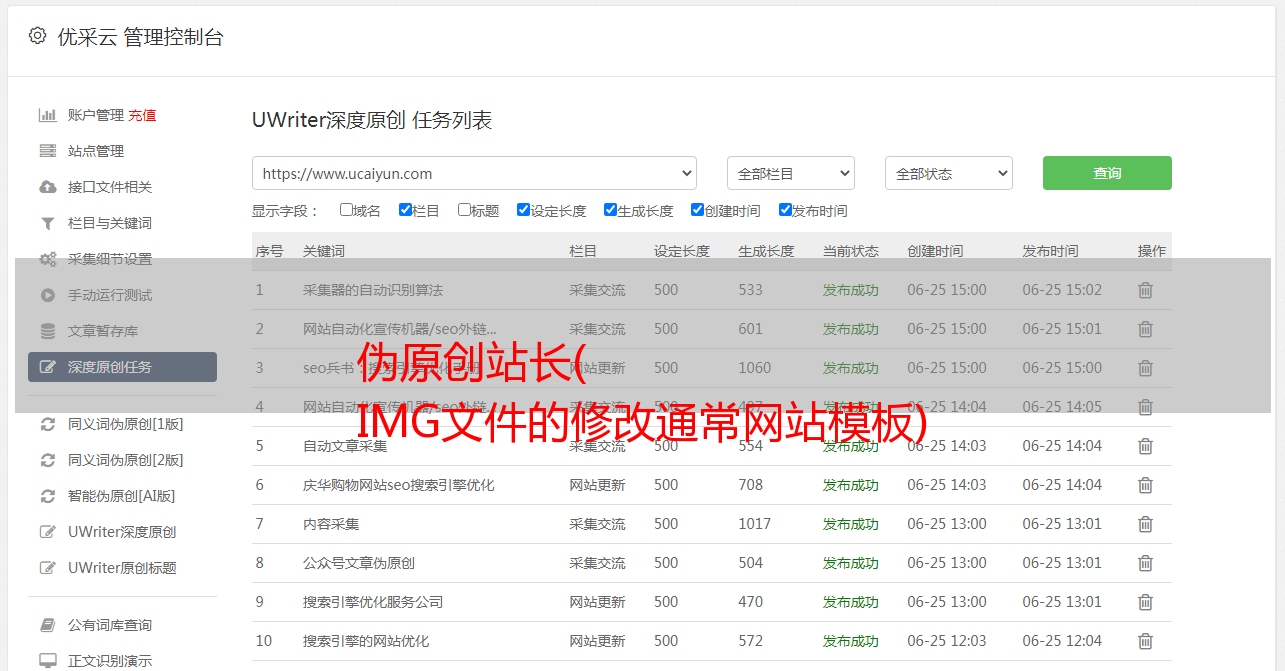Toggle the 标题 display field checkbox

(464, 210)
